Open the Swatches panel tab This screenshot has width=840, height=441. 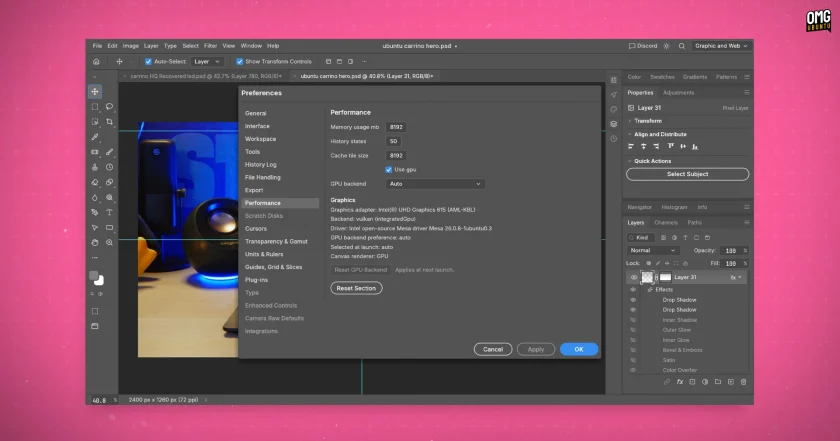click(x=662, y=77)
